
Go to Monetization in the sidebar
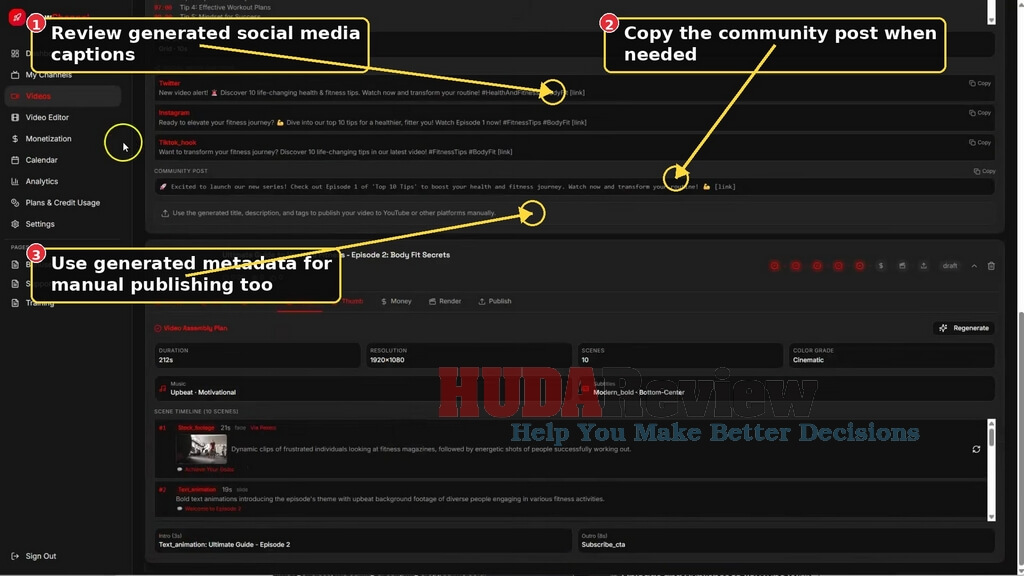48,138
